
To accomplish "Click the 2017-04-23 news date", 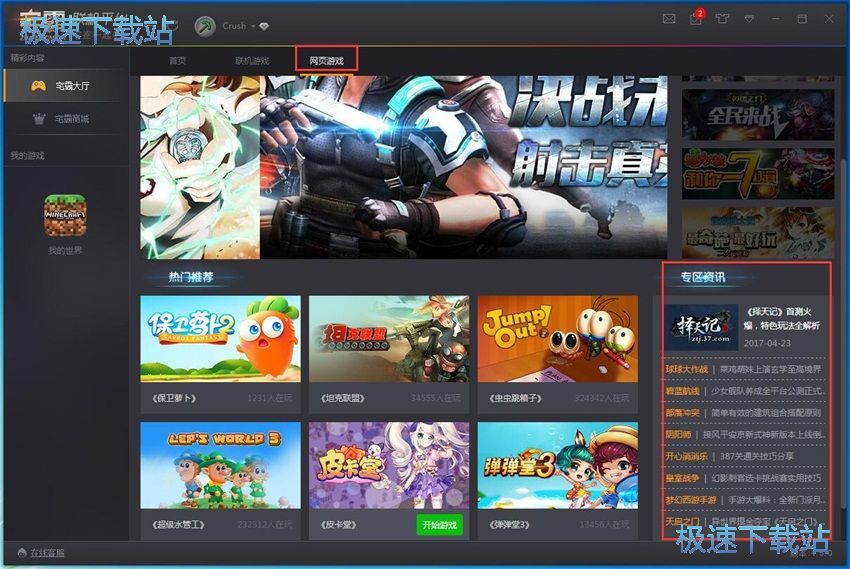I will [x=767, y=343].
